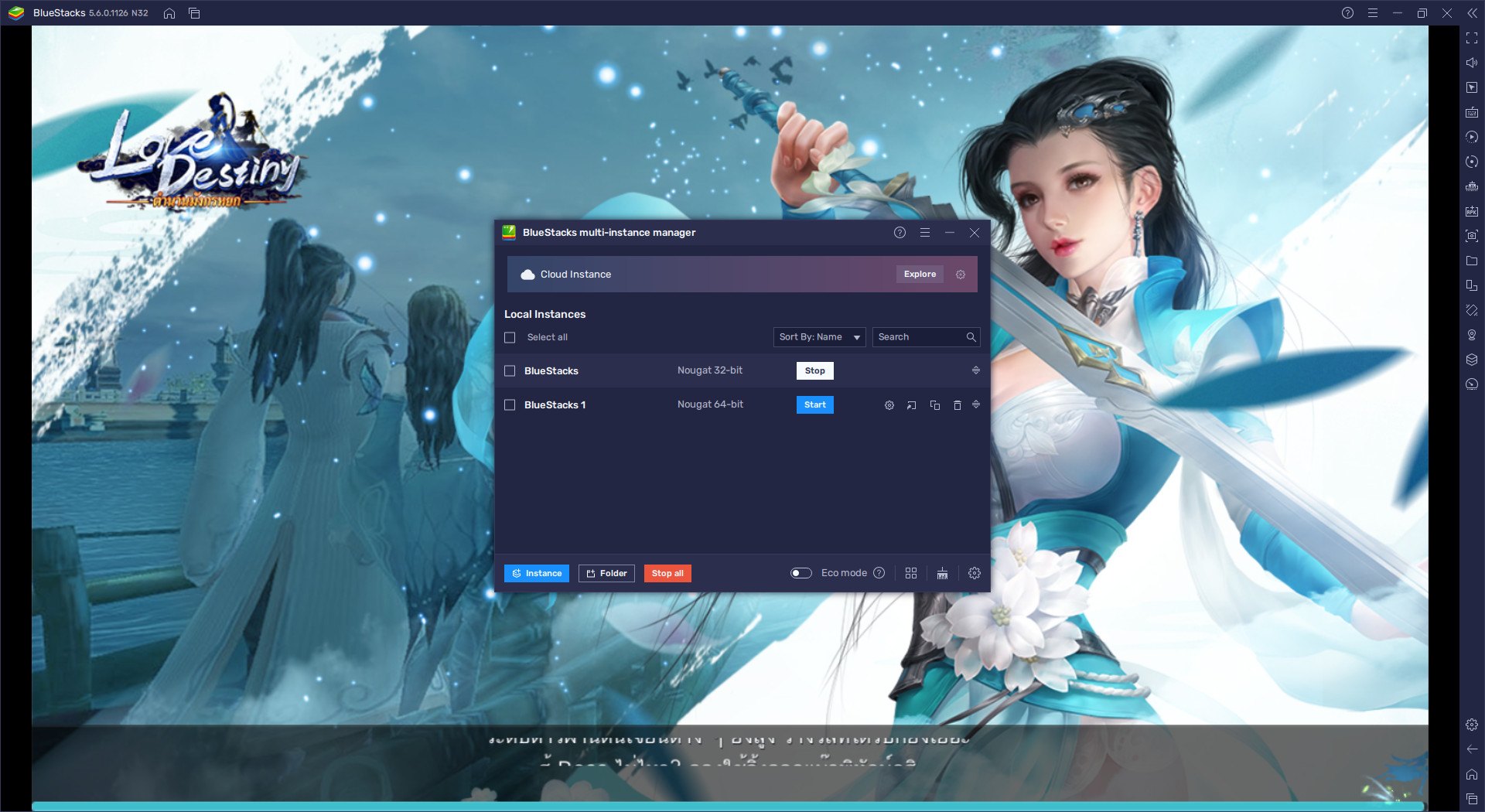The height and width of the screenshot is (812, 1485).
Task: Arrange instances with the grid icon
Action: click(x=911, y=573)
